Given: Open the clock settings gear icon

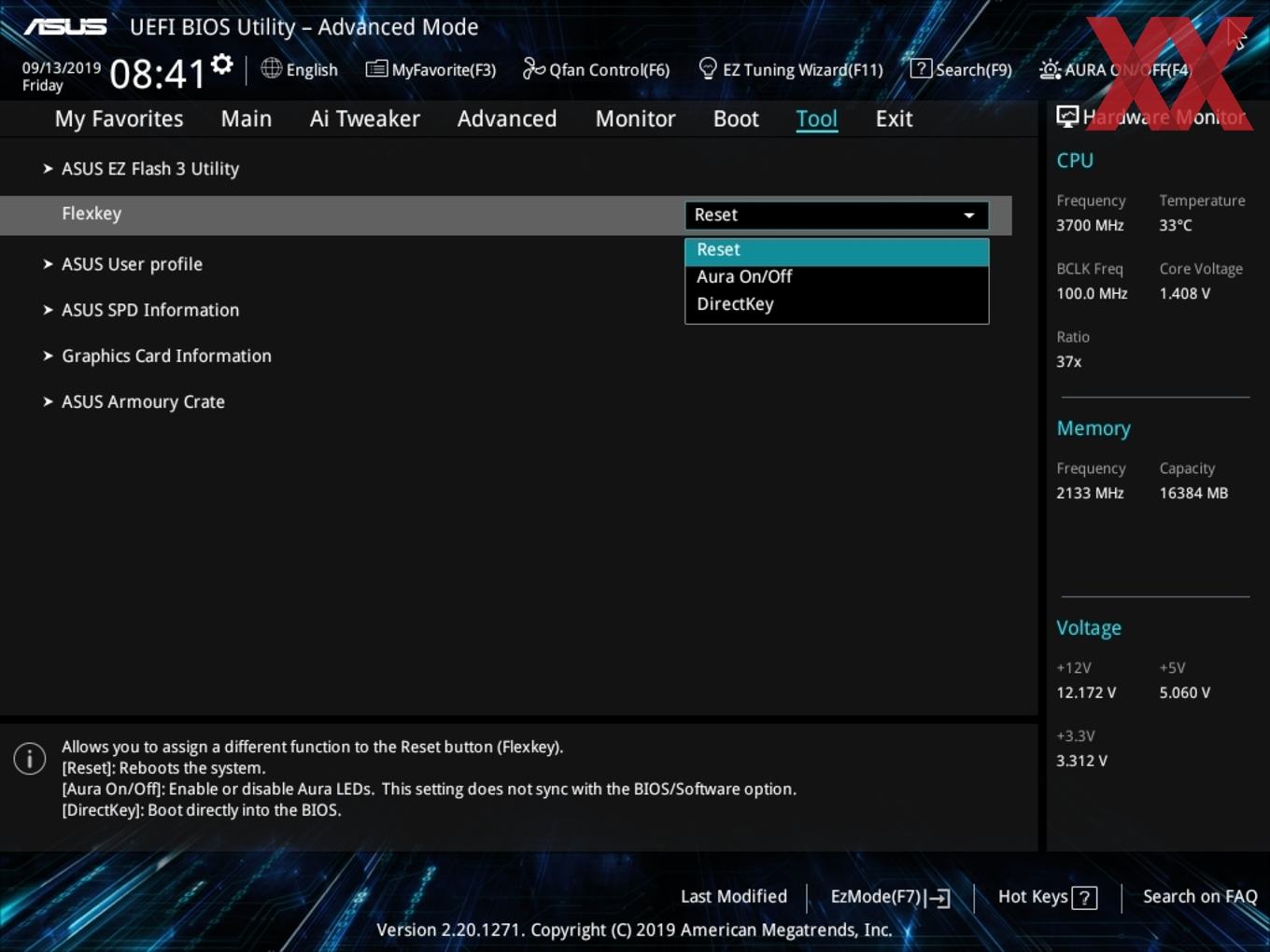Looking at the screenshot, I should [x=222, y=64].
